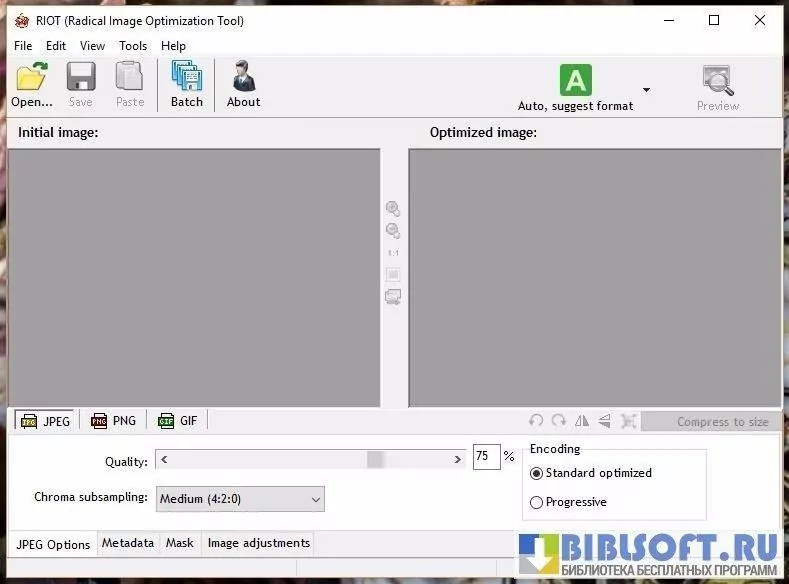
Task: Click the Open folder icon
Action: pyautogui.click(x=32, y=78)
